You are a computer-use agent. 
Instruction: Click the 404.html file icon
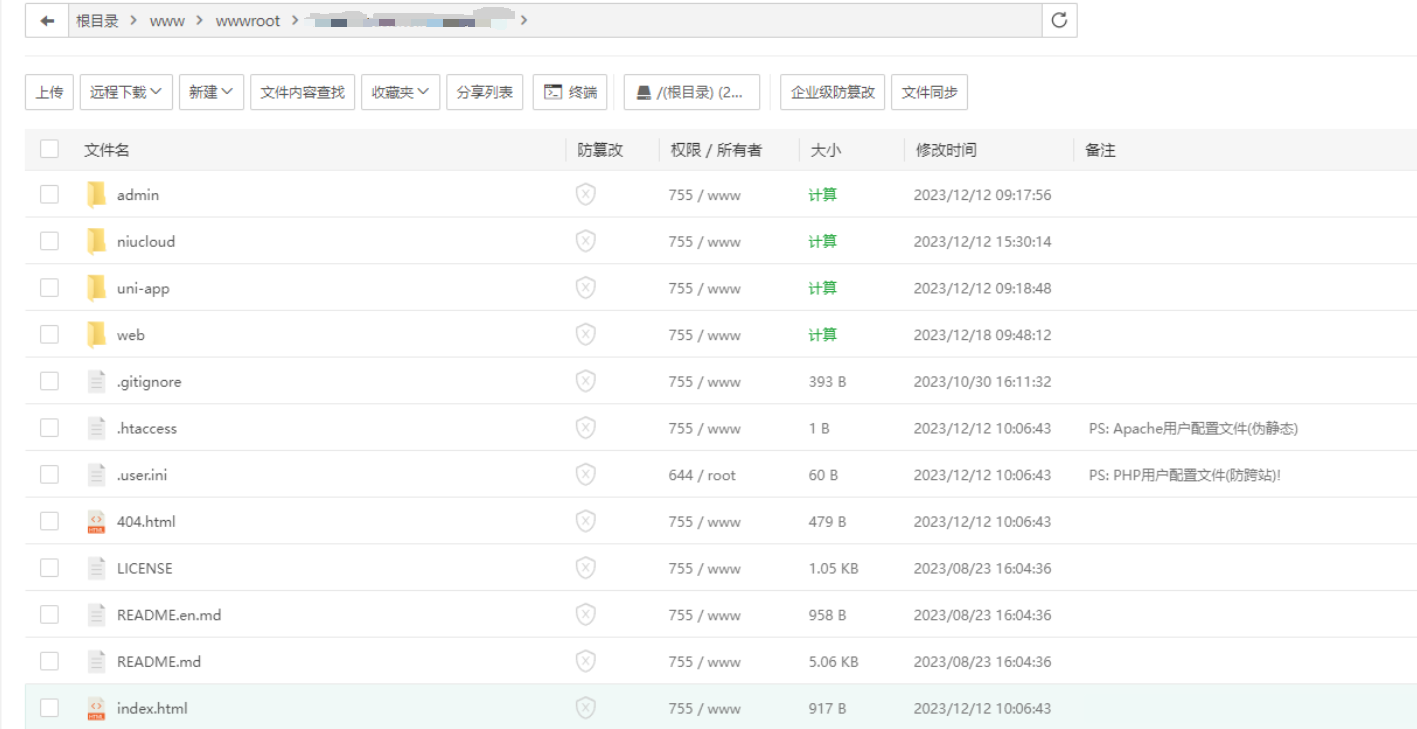click(96, 522)
